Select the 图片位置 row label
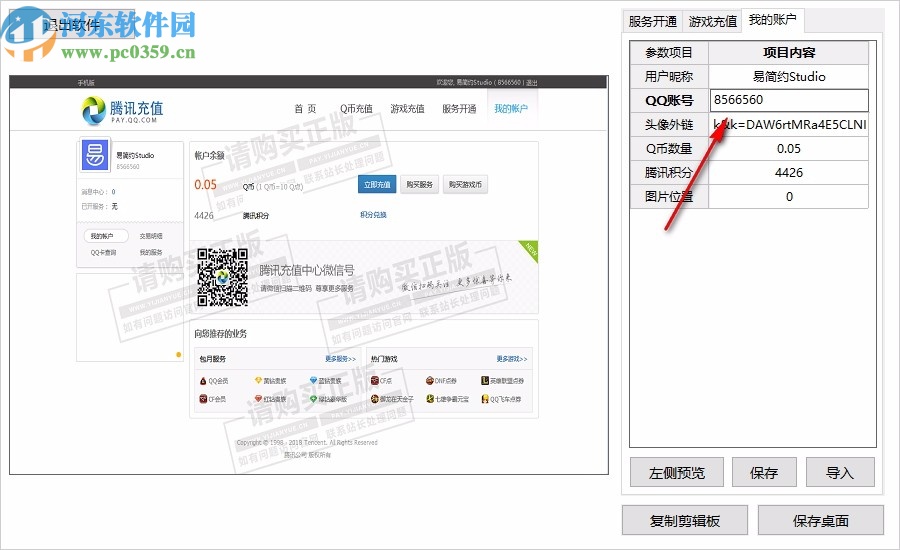The image size is (900, 550). point(669,196)
